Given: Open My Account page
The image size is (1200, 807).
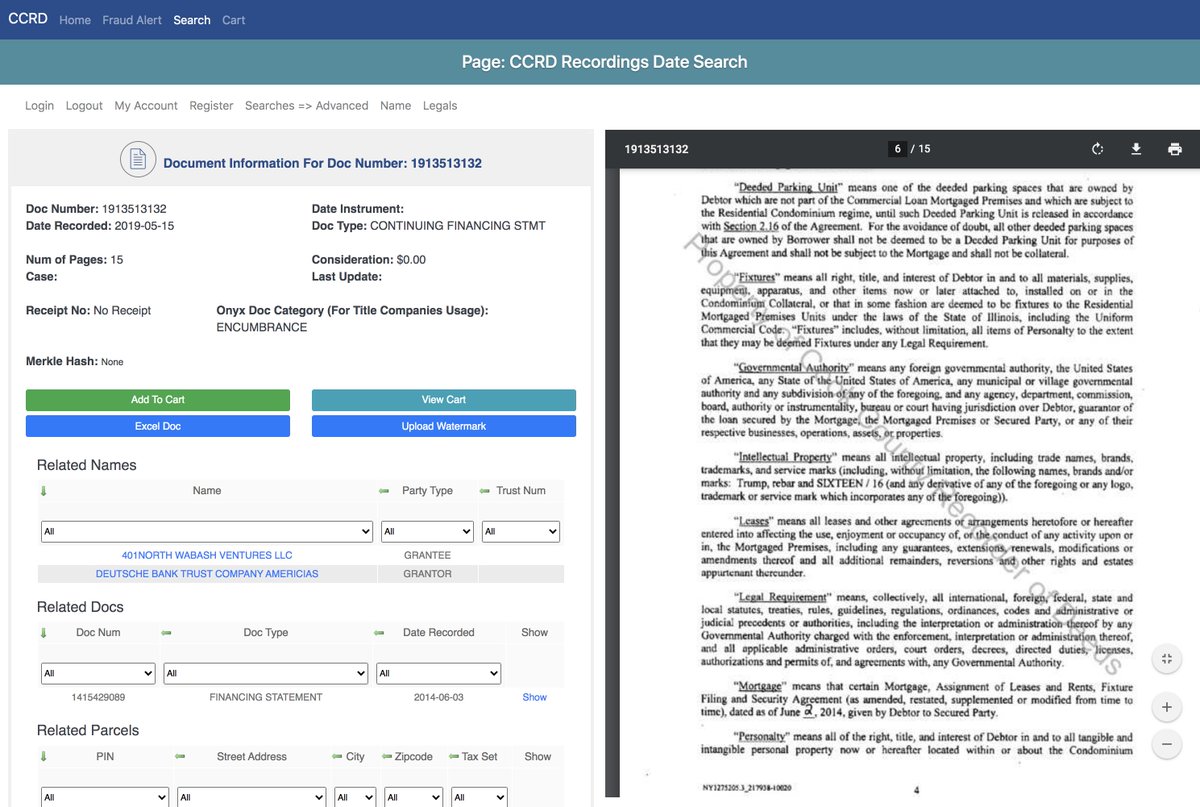Looking at the screenshot, I should tap(146, 105).
